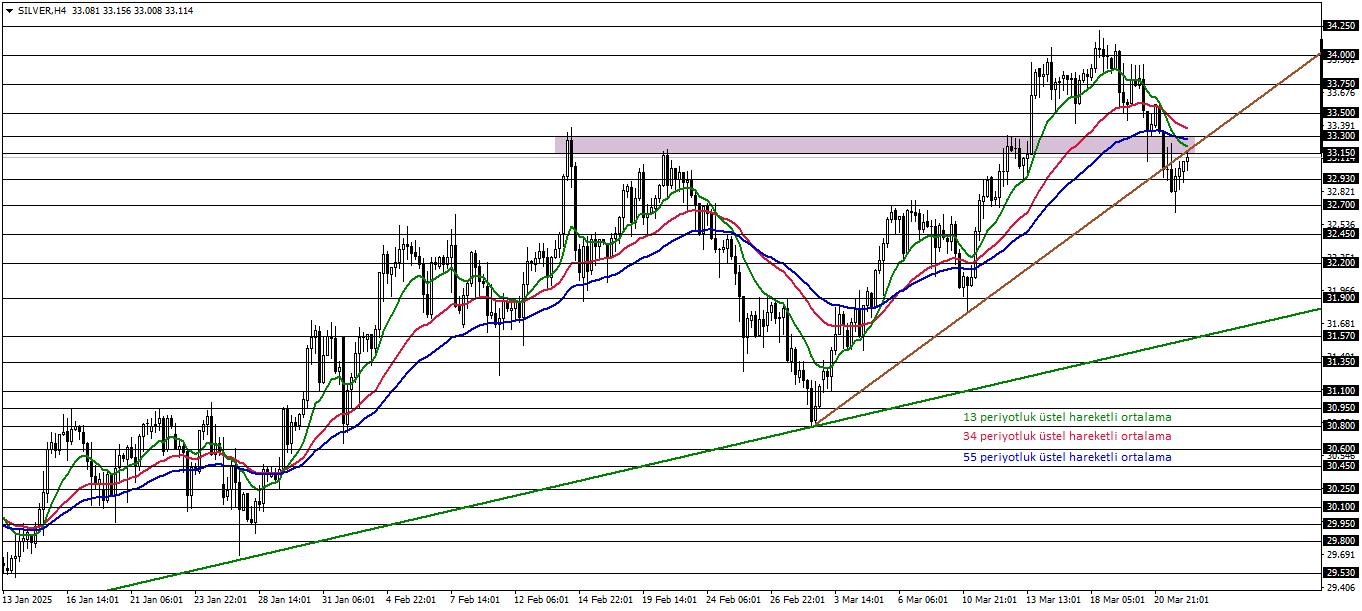Click the 33.500 price level label
This screenshot has width=1362, height=611.
click(1340, 113)
